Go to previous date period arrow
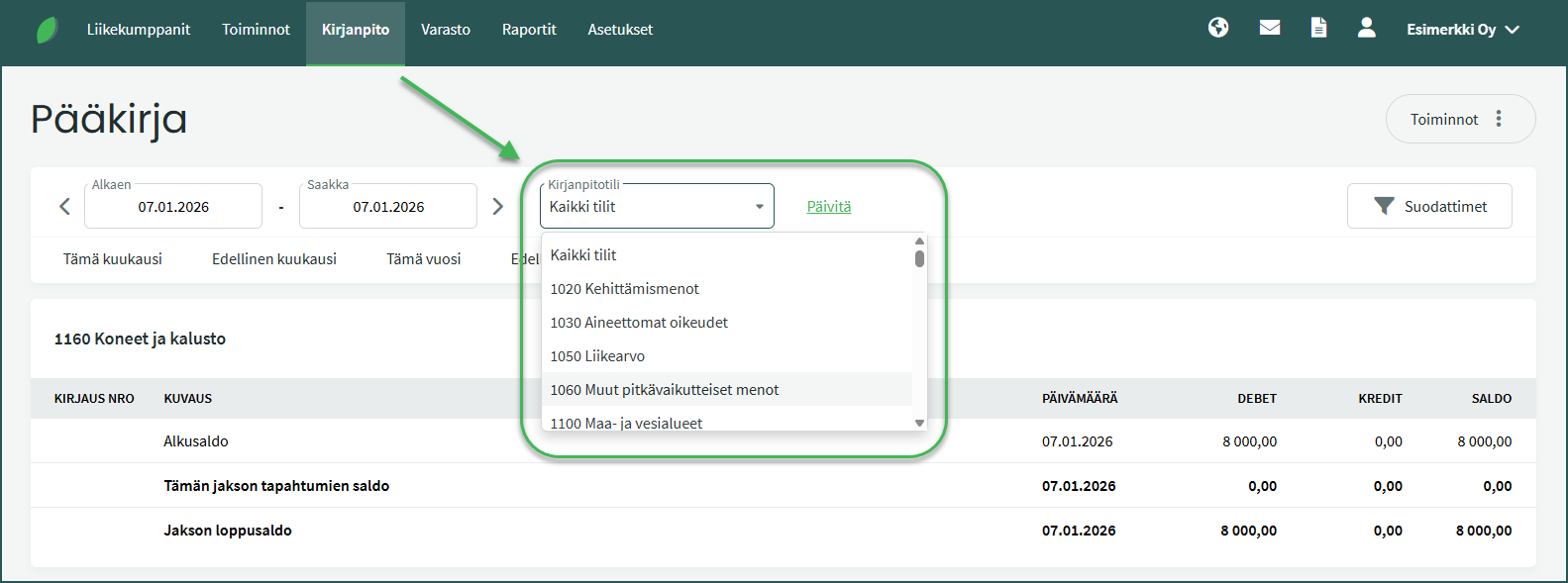 tap(65, 206)
